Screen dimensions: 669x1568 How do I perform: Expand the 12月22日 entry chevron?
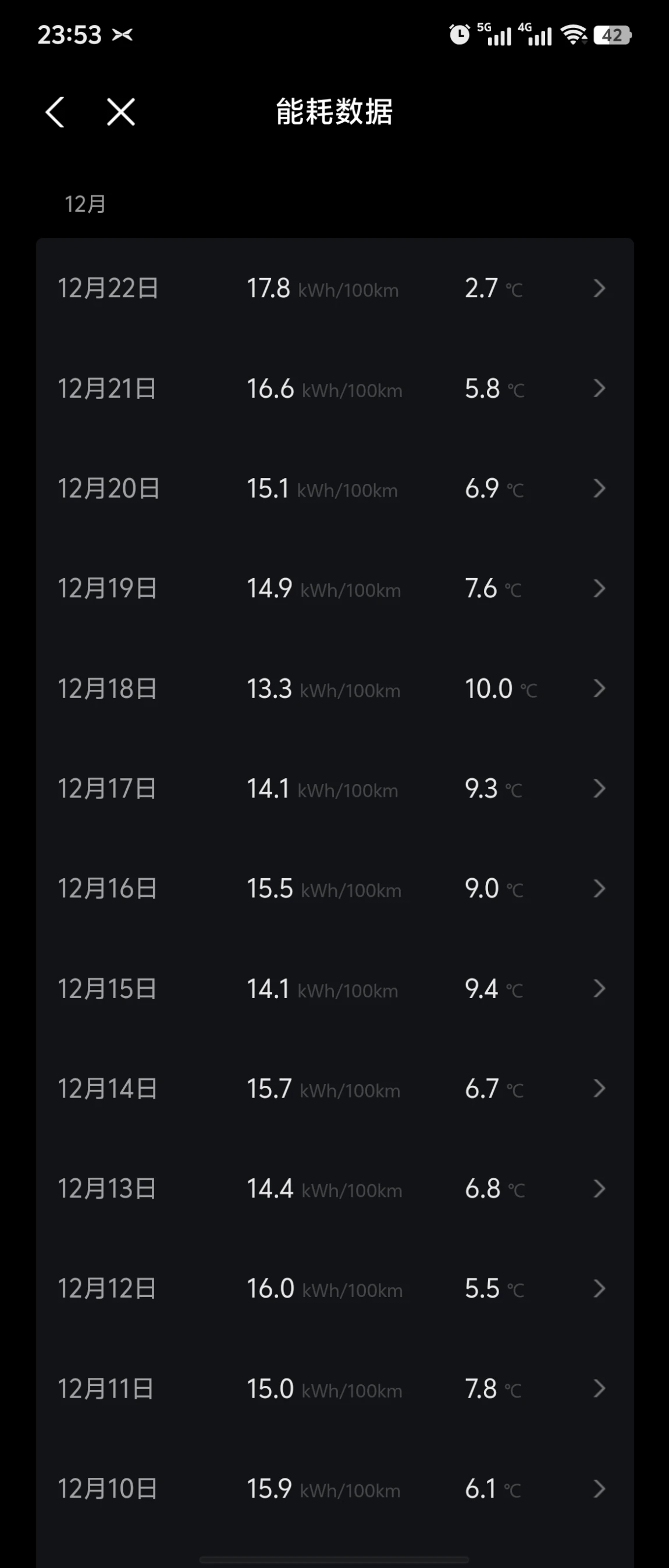(600, 288)
